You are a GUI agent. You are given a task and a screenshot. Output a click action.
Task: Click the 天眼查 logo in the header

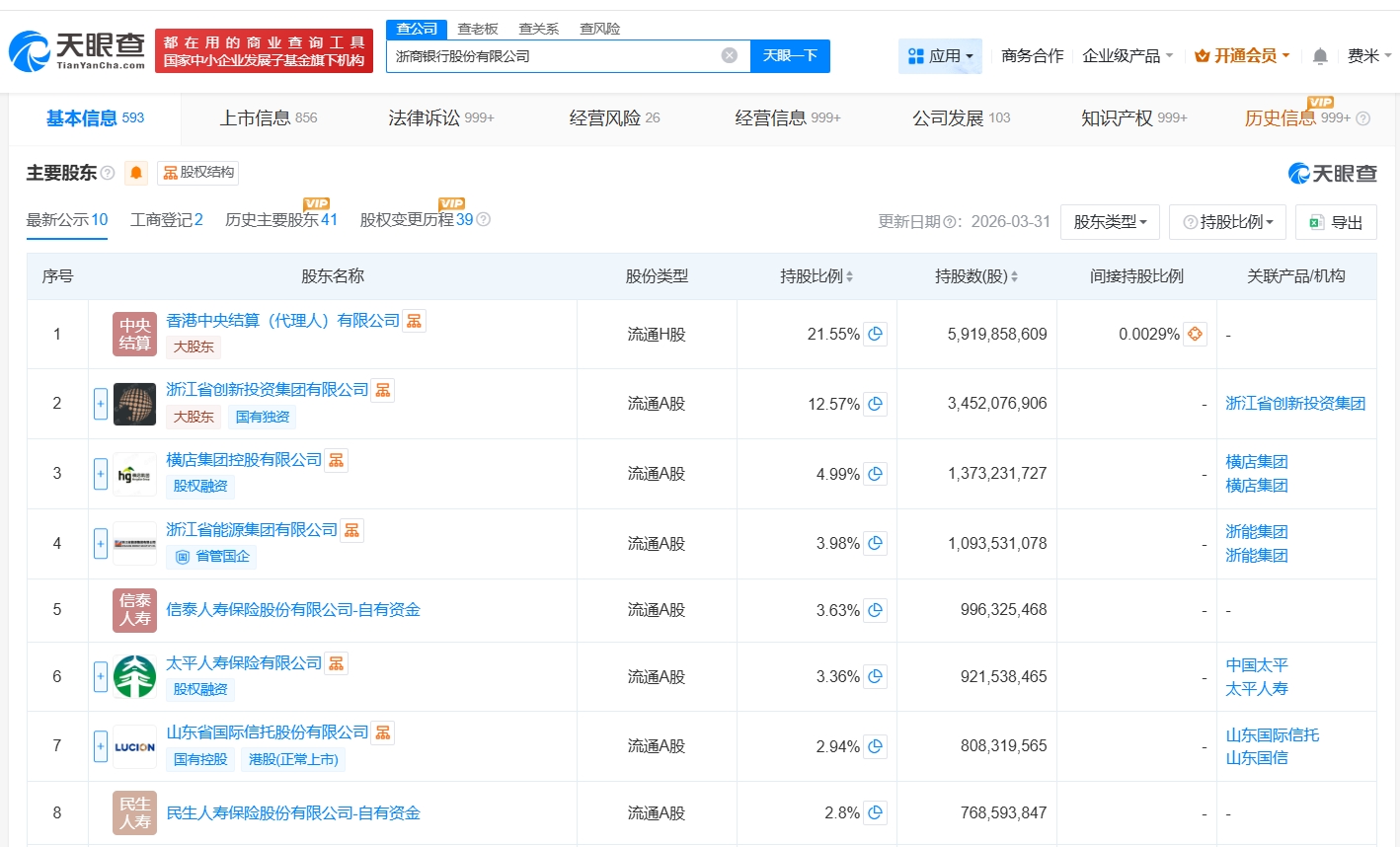(77, 50)
